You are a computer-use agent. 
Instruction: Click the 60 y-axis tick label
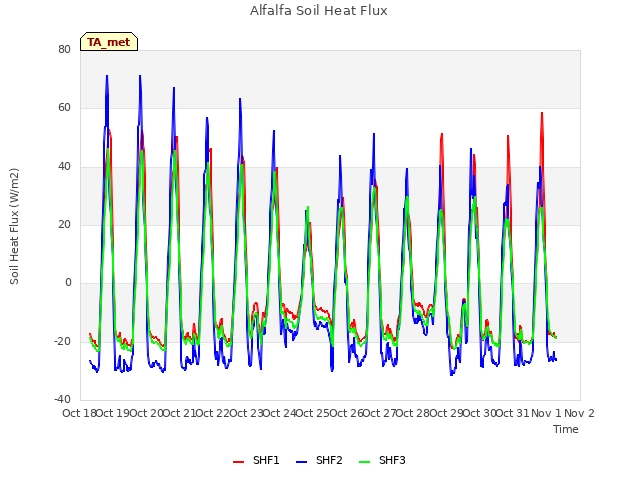point(64,108)
